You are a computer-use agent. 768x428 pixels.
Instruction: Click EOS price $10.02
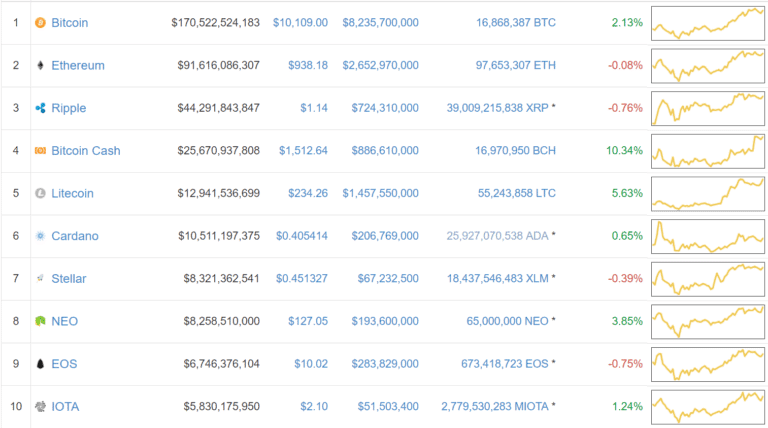[x=311, y=364]
